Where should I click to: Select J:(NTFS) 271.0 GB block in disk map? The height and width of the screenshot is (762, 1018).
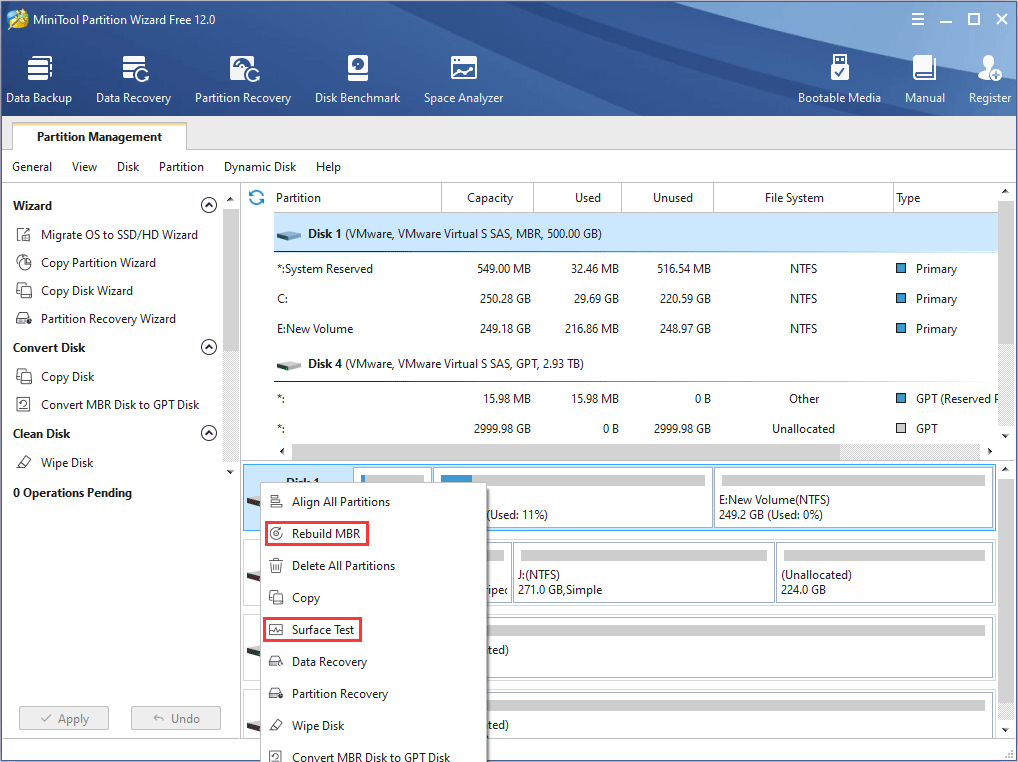point(644,572)
